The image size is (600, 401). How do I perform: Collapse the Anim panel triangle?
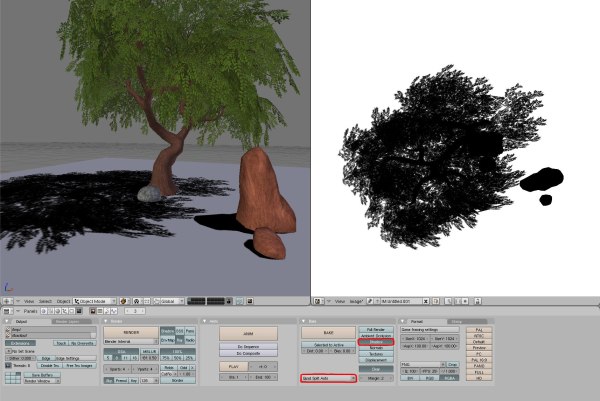click(x=204, y=321)
